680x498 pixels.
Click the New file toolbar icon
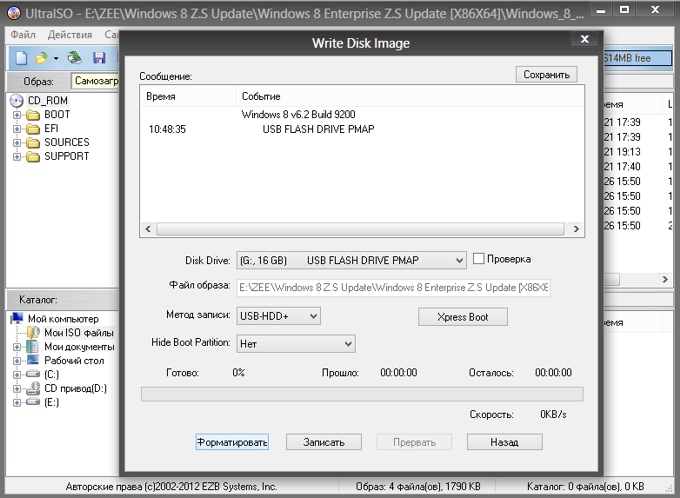point(22,58)
